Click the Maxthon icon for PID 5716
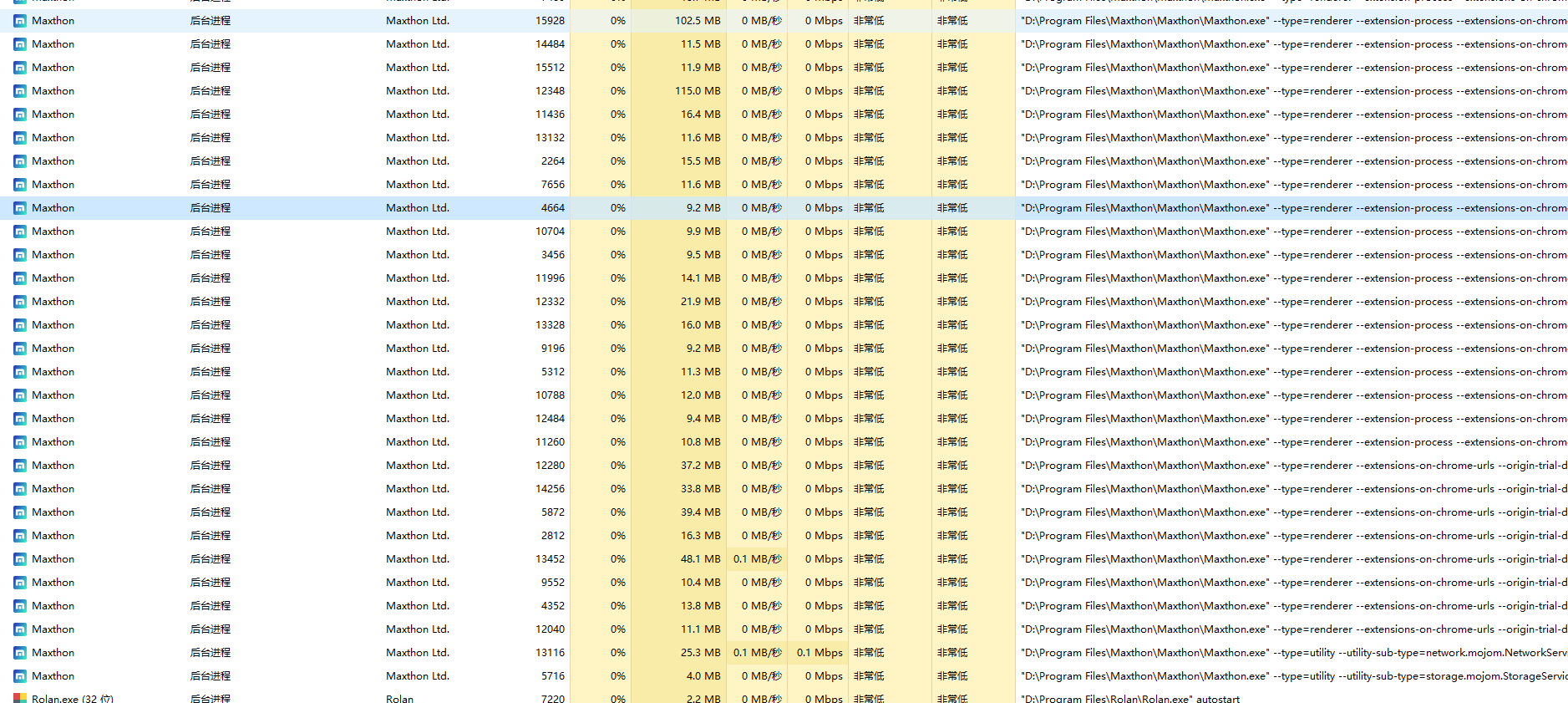Image resolution: width=1568 pixels, height=703 pixels. [20, 676]
